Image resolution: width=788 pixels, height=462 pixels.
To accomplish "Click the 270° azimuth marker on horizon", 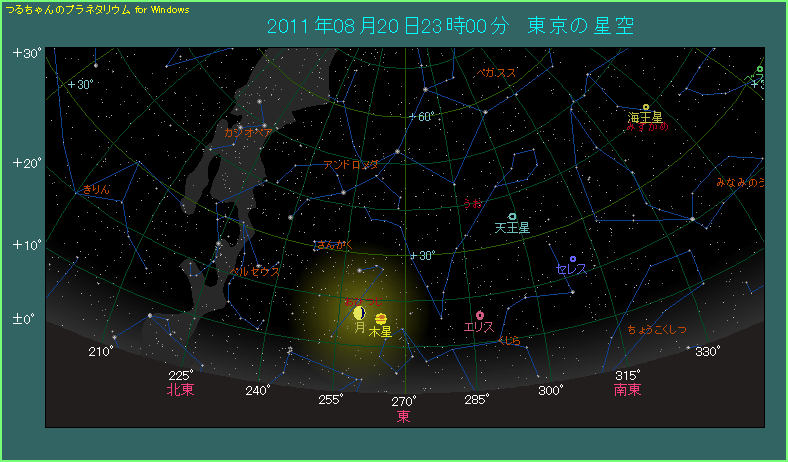I will click(404, 401).
